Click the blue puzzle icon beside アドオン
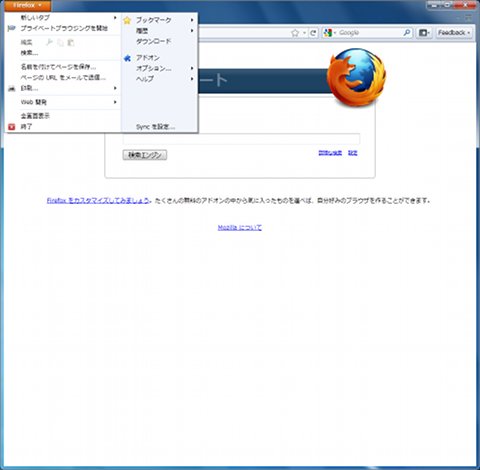Screen dimensions: 480x470 pyautogui.click(x=127, y=58)
